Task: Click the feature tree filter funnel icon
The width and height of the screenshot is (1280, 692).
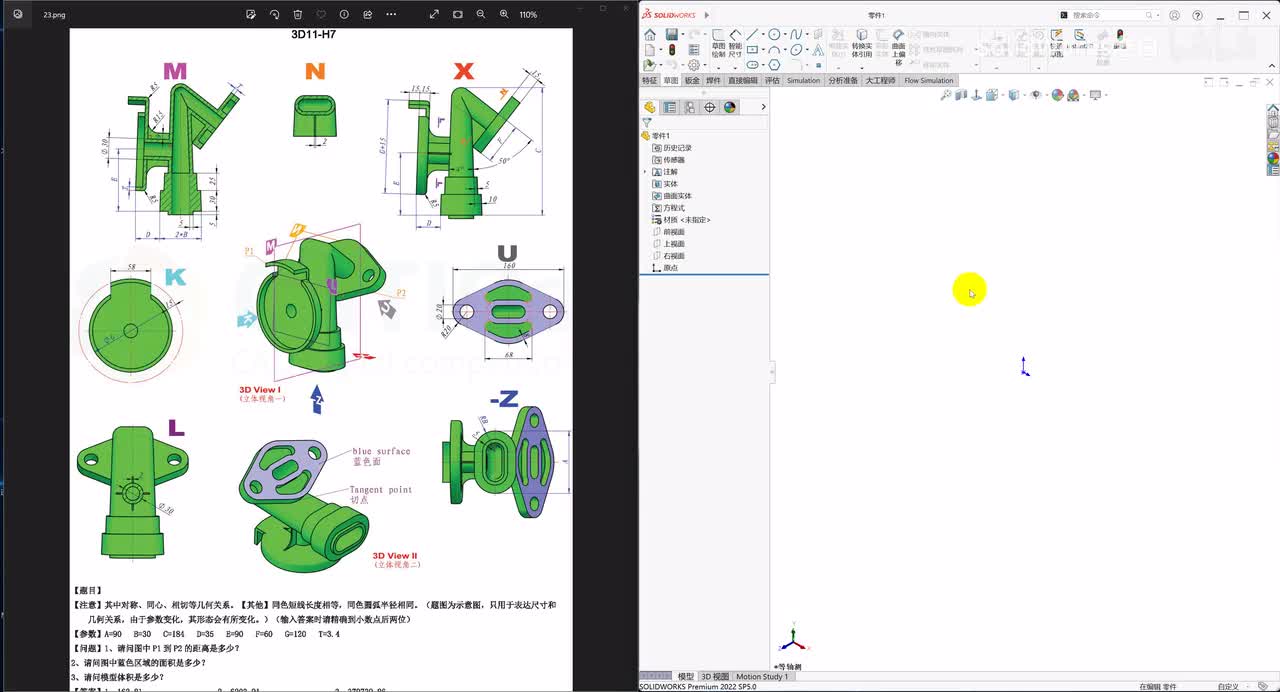Action: pyautogui.click(x=647, y=123)
